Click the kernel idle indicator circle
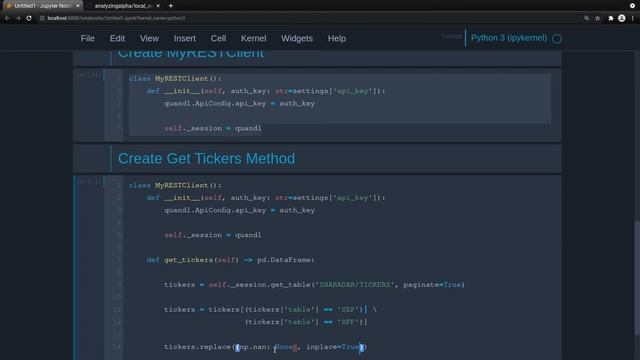This screenshot has width=640, height=360. 557,39
